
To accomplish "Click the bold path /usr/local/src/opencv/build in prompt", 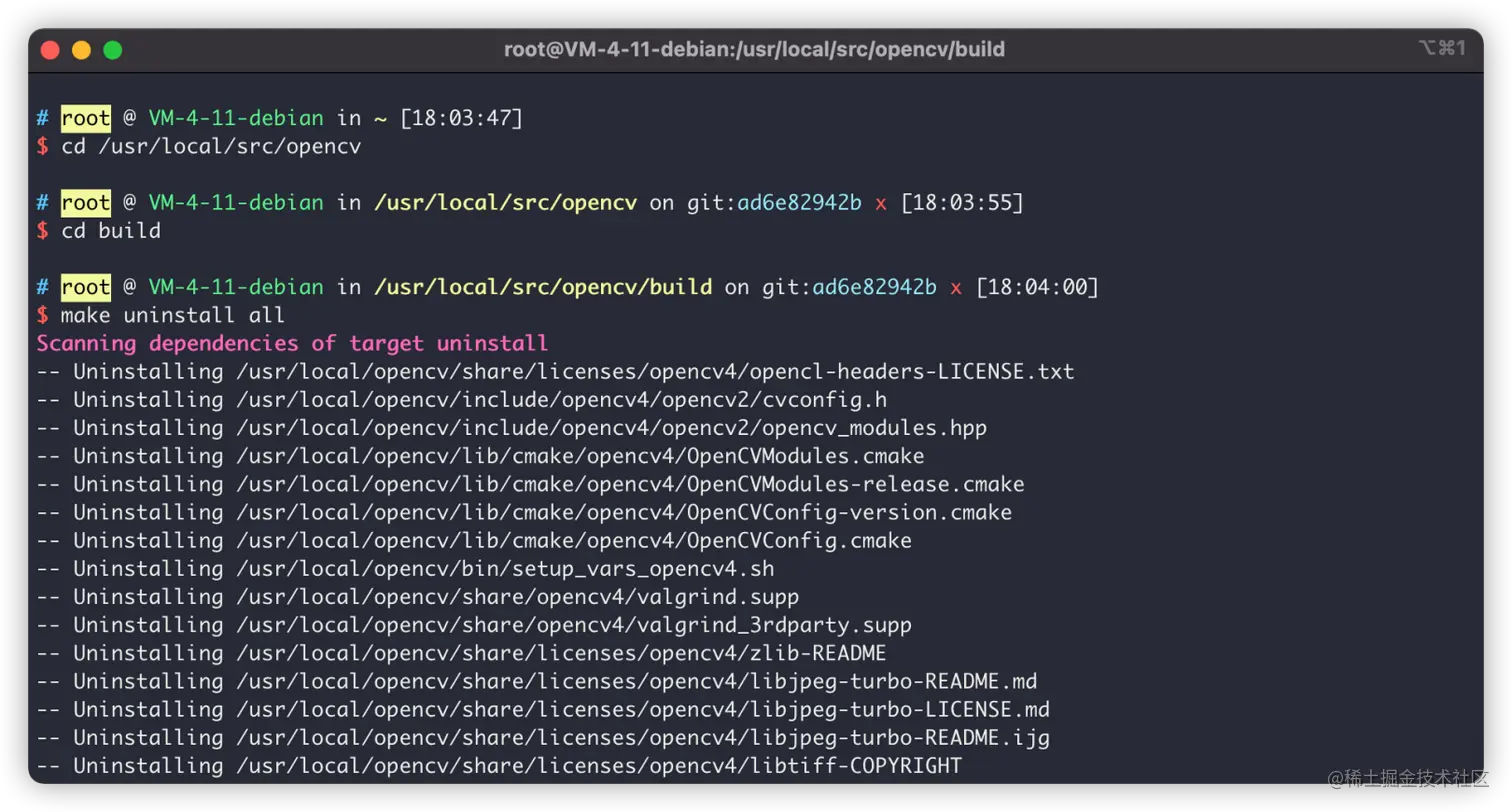I will (543, 288).
